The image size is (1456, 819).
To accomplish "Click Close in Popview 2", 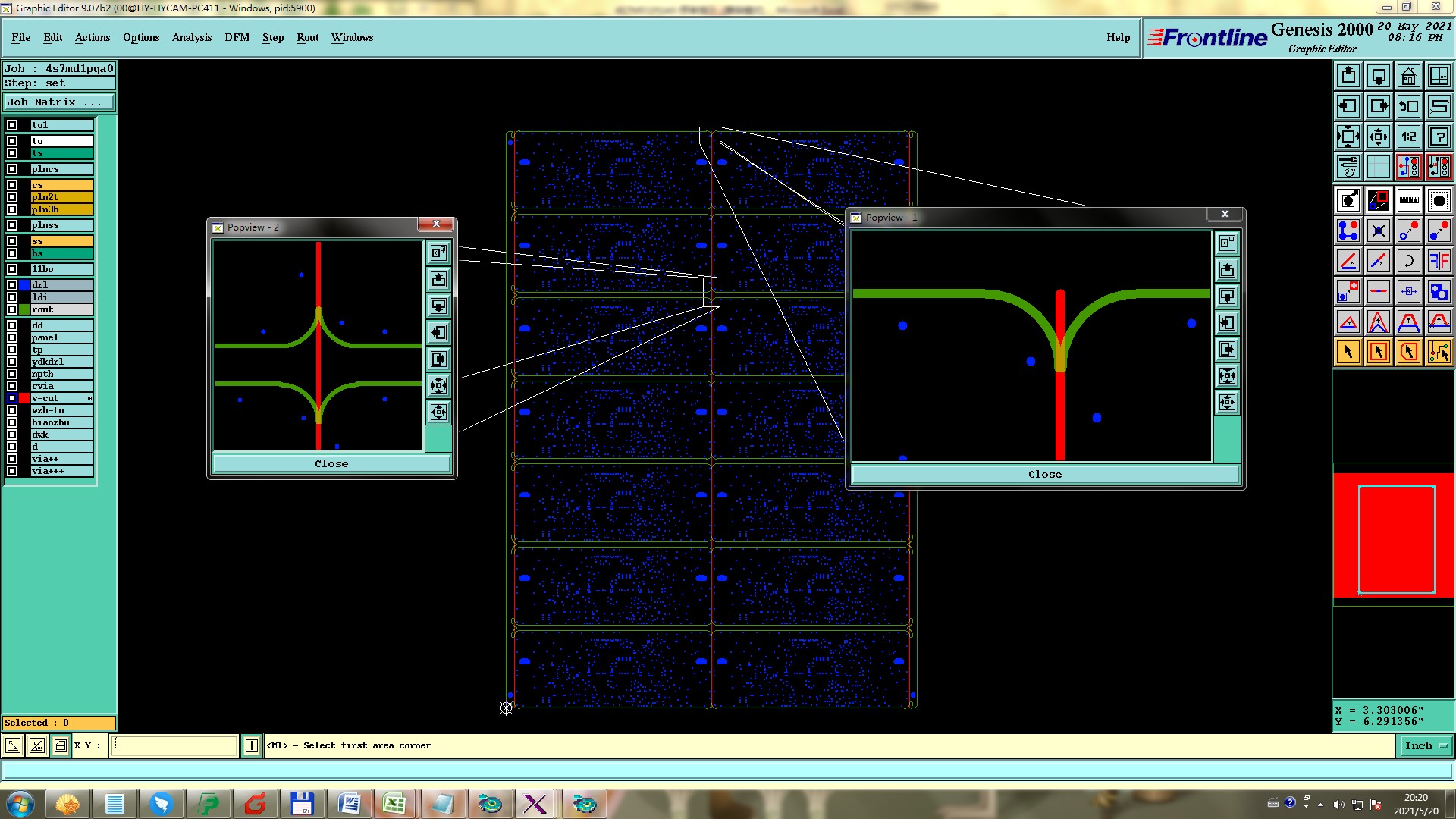I will pyautogui.click(x=331, y=464).
